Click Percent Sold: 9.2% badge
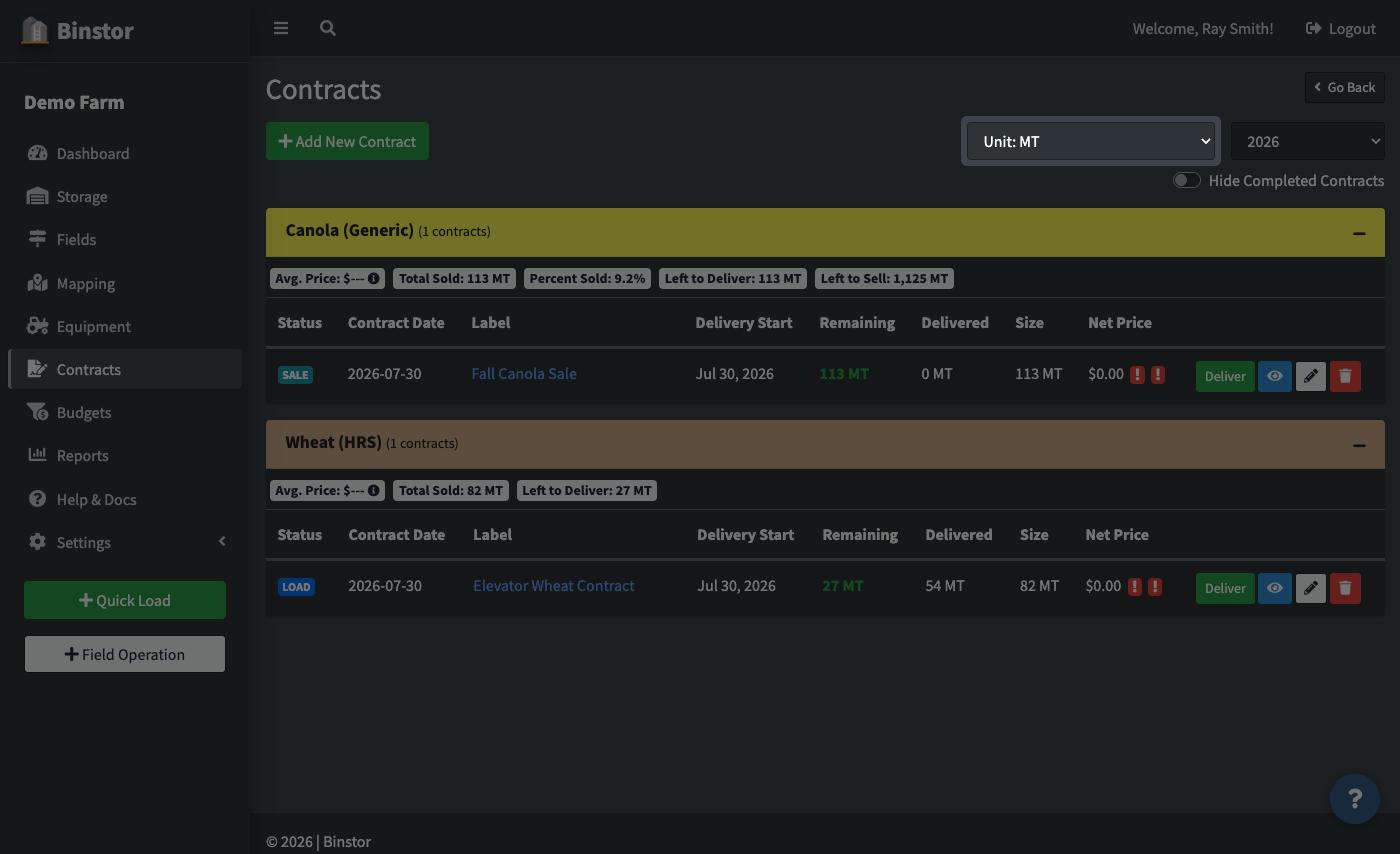The width and height of the screenshot is (1400, 854). pos(587,278)
